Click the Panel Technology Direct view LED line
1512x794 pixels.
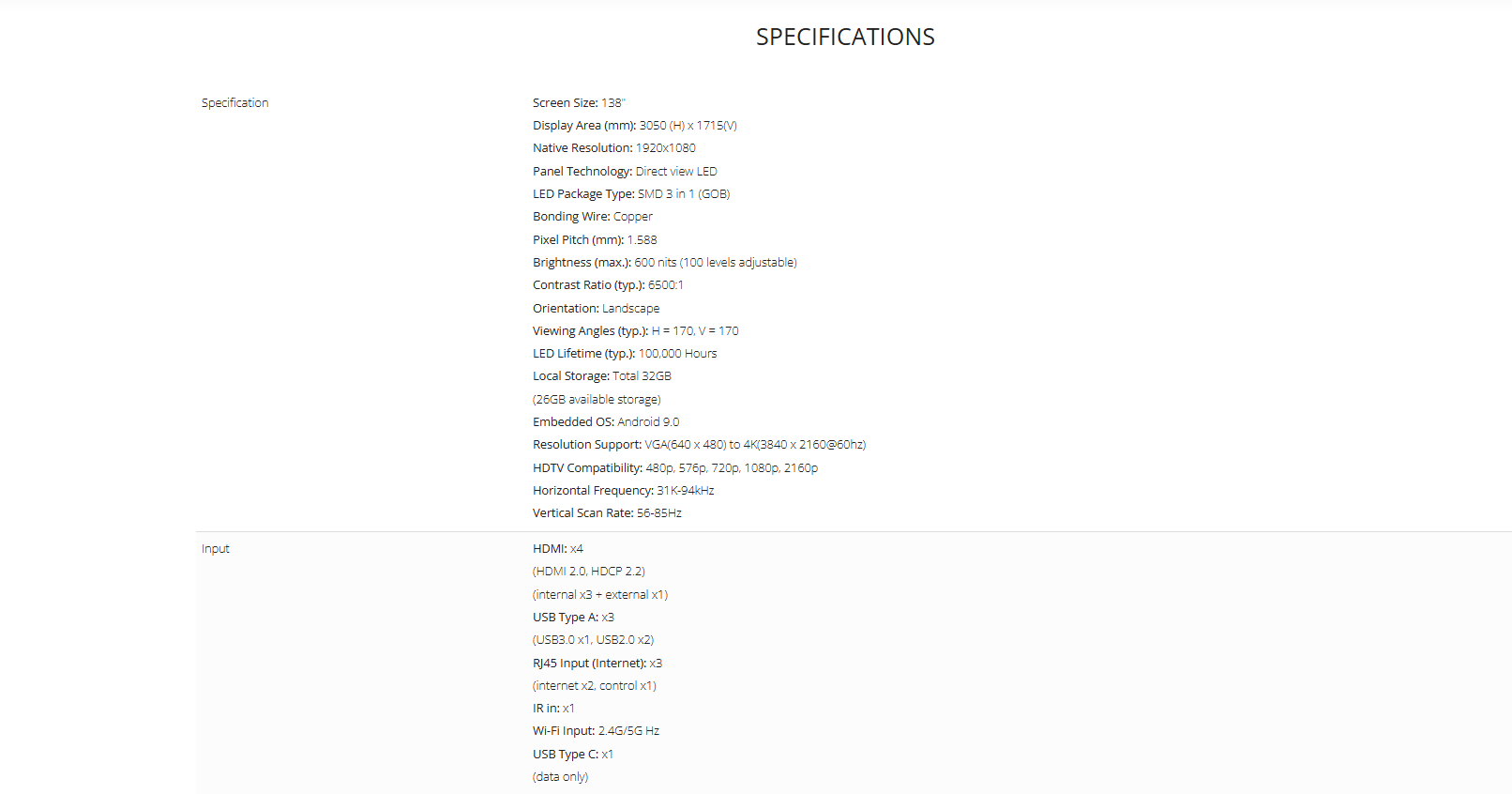tap(625, 172)
